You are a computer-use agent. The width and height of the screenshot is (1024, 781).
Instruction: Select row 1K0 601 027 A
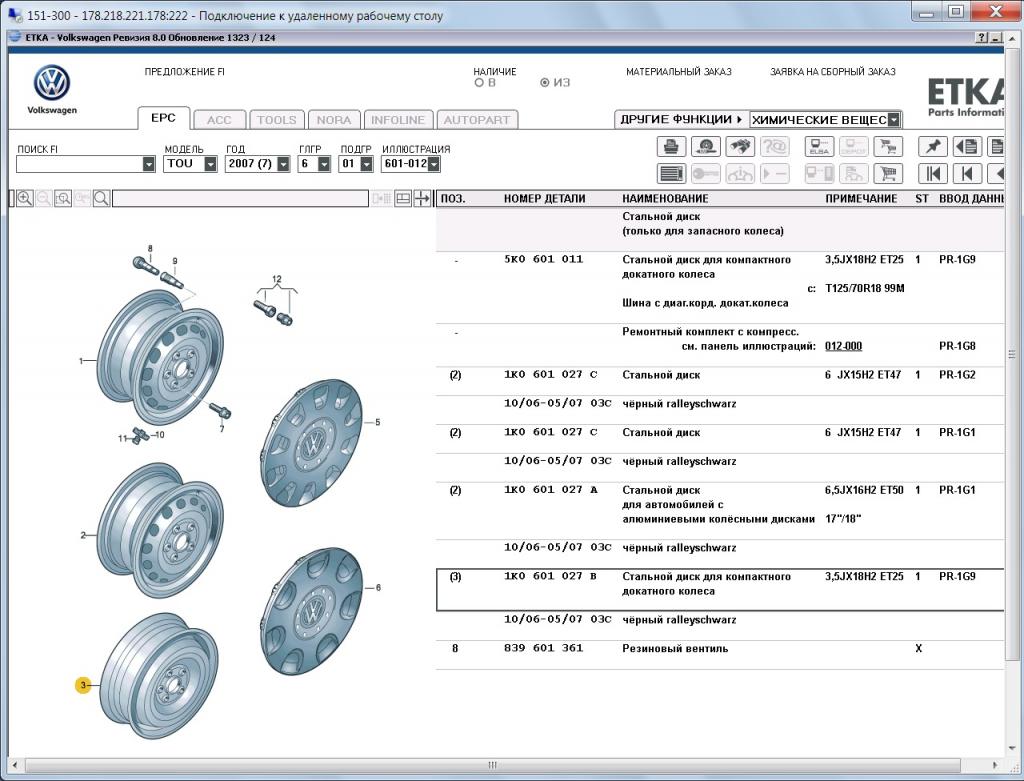720,511
